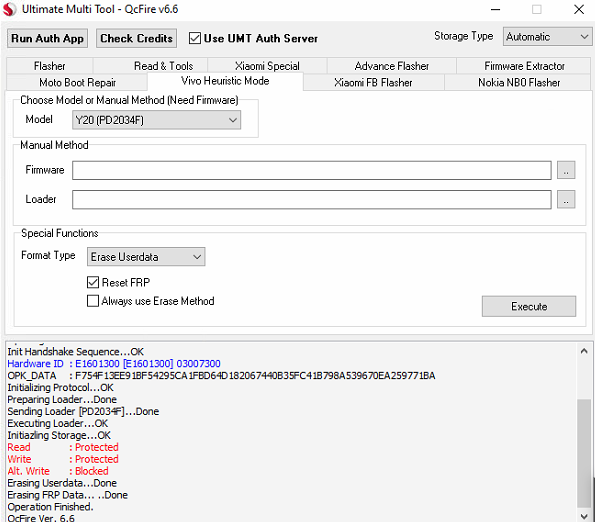The image size is (595, 522).
Task: Click 'Sending Loader [PD2034F]...Done' log line
Action: (x=83, y=411)
